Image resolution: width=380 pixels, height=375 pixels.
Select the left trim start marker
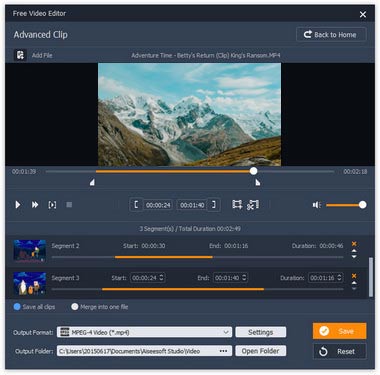92,182
